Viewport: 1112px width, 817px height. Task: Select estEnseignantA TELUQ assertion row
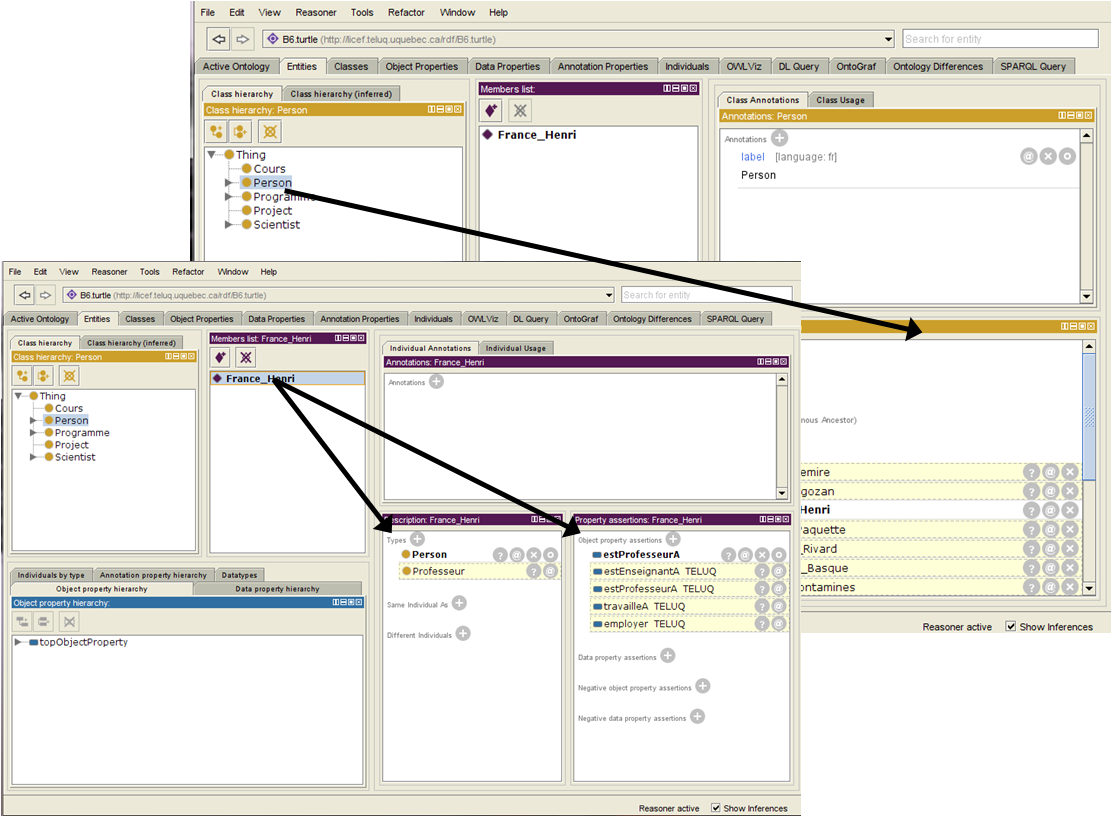coord(660,571)
